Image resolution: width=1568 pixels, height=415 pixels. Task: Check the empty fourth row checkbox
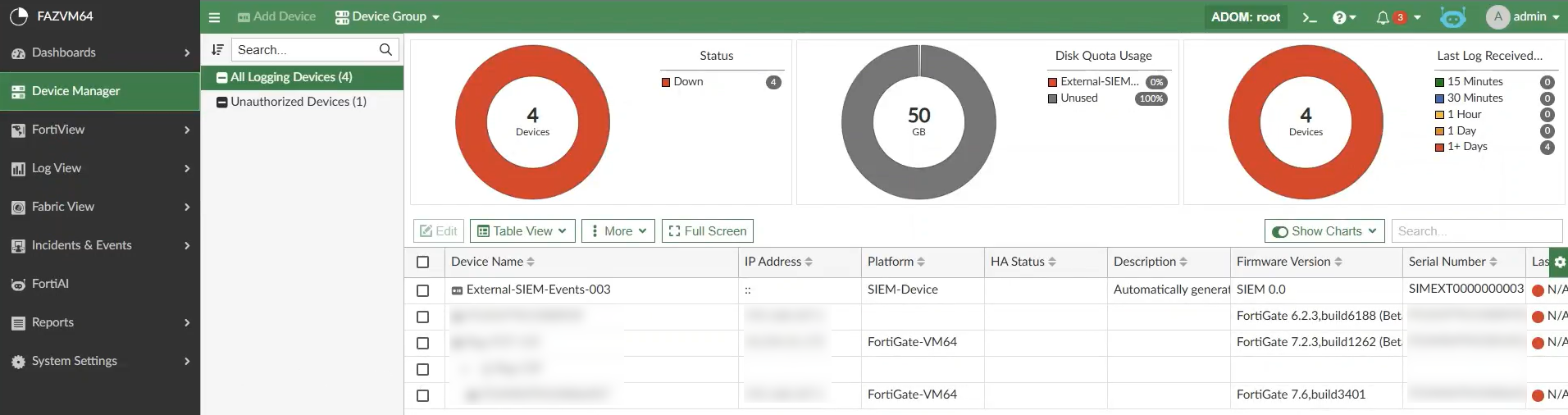coord(423,369)
